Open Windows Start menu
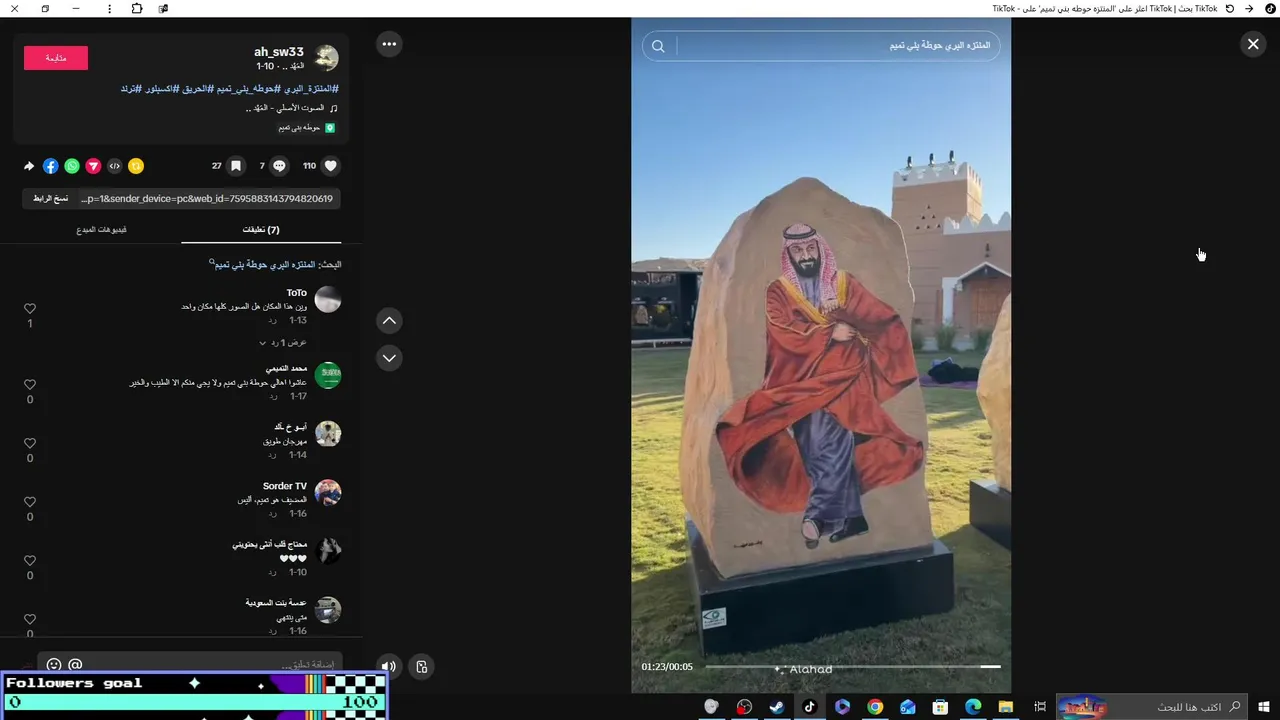This screenshot has width=1280, height=720. pyautogui.click(x=1264, y=707)
